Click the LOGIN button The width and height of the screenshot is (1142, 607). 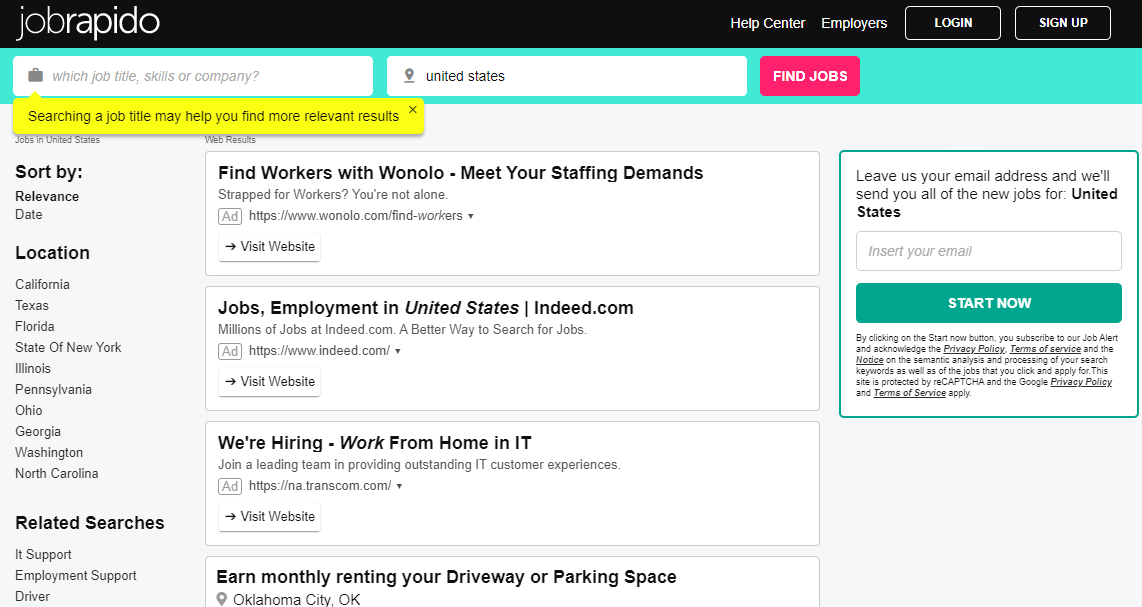coord(953,23)
